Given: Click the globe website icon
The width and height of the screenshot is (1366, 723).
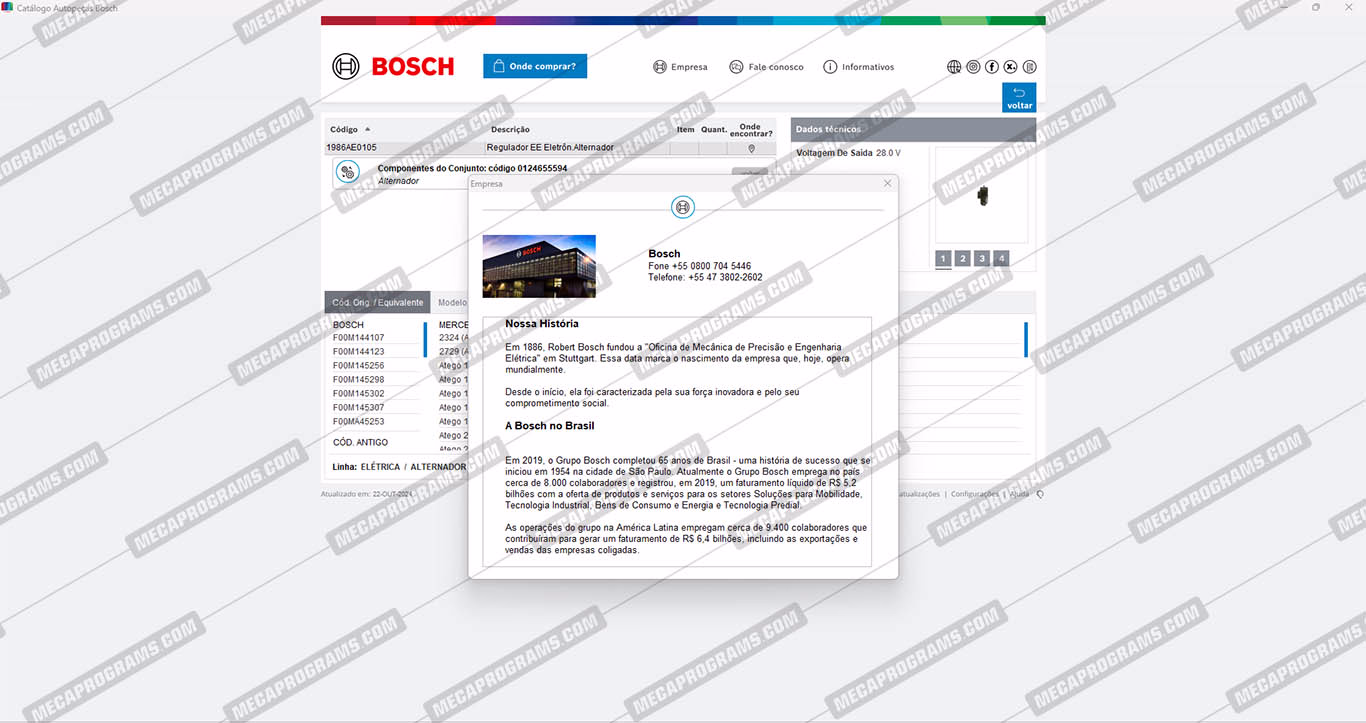Looking at the screenshot, I should point(954,67).
